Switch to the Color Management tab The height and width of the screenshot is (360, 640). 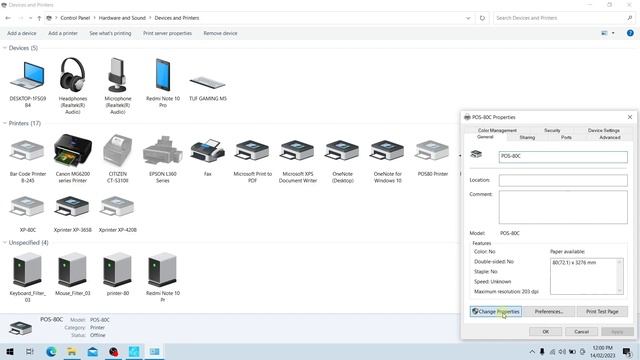pyautogui.click(x=497, y=130)
